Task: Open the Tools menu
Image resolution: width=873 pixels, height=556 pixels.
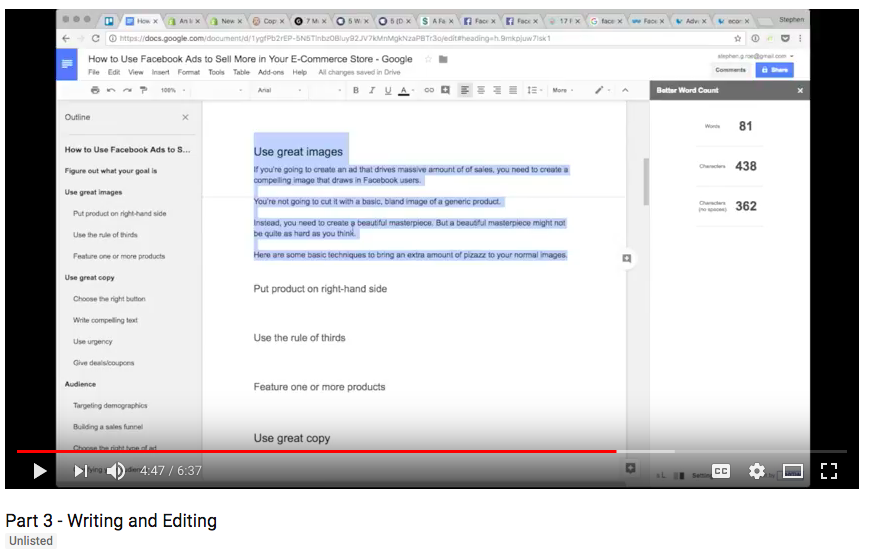Action: (x=217, y=72)
